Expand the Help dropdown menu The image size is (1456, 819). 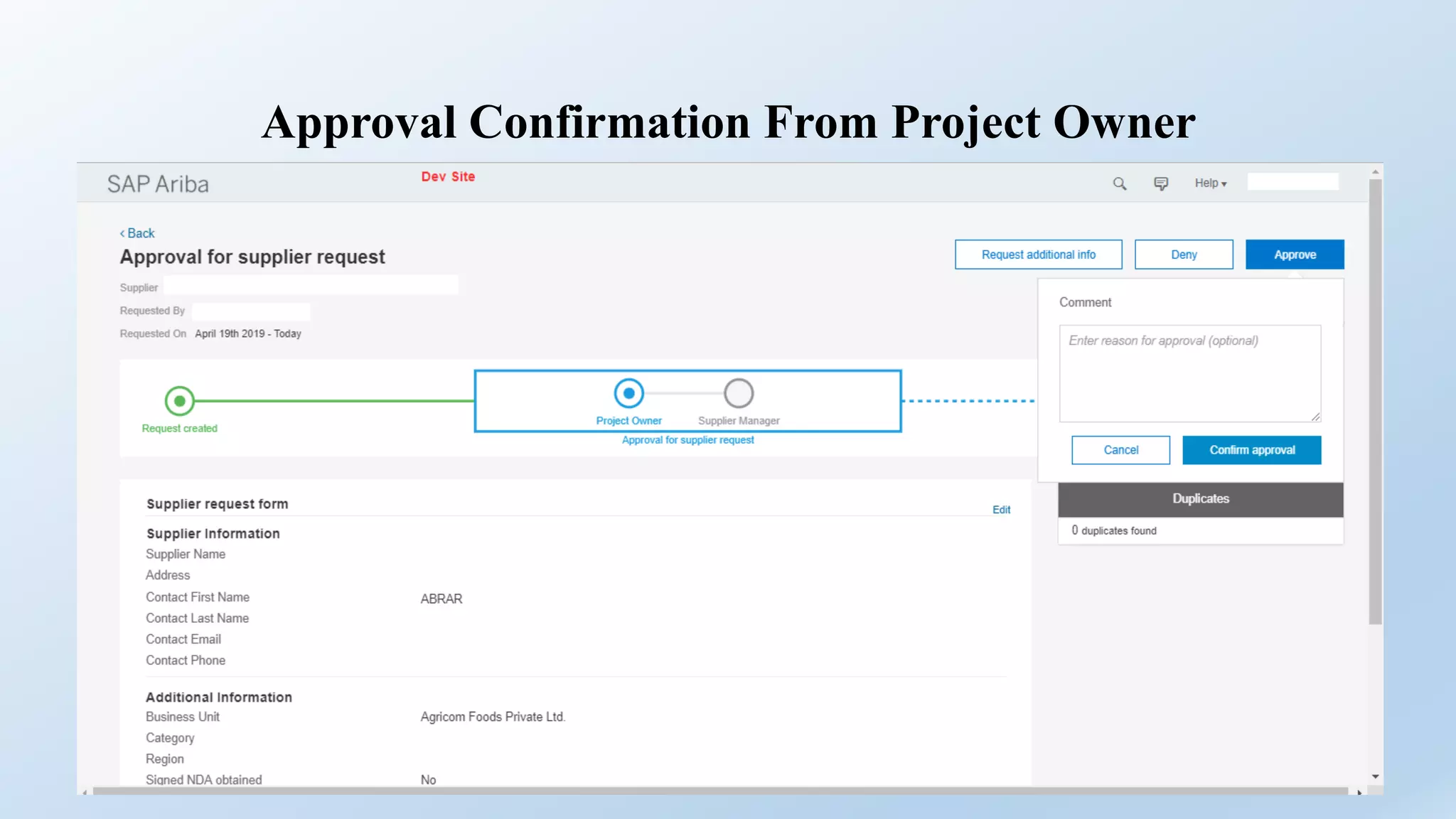(x=1210, y=183)
